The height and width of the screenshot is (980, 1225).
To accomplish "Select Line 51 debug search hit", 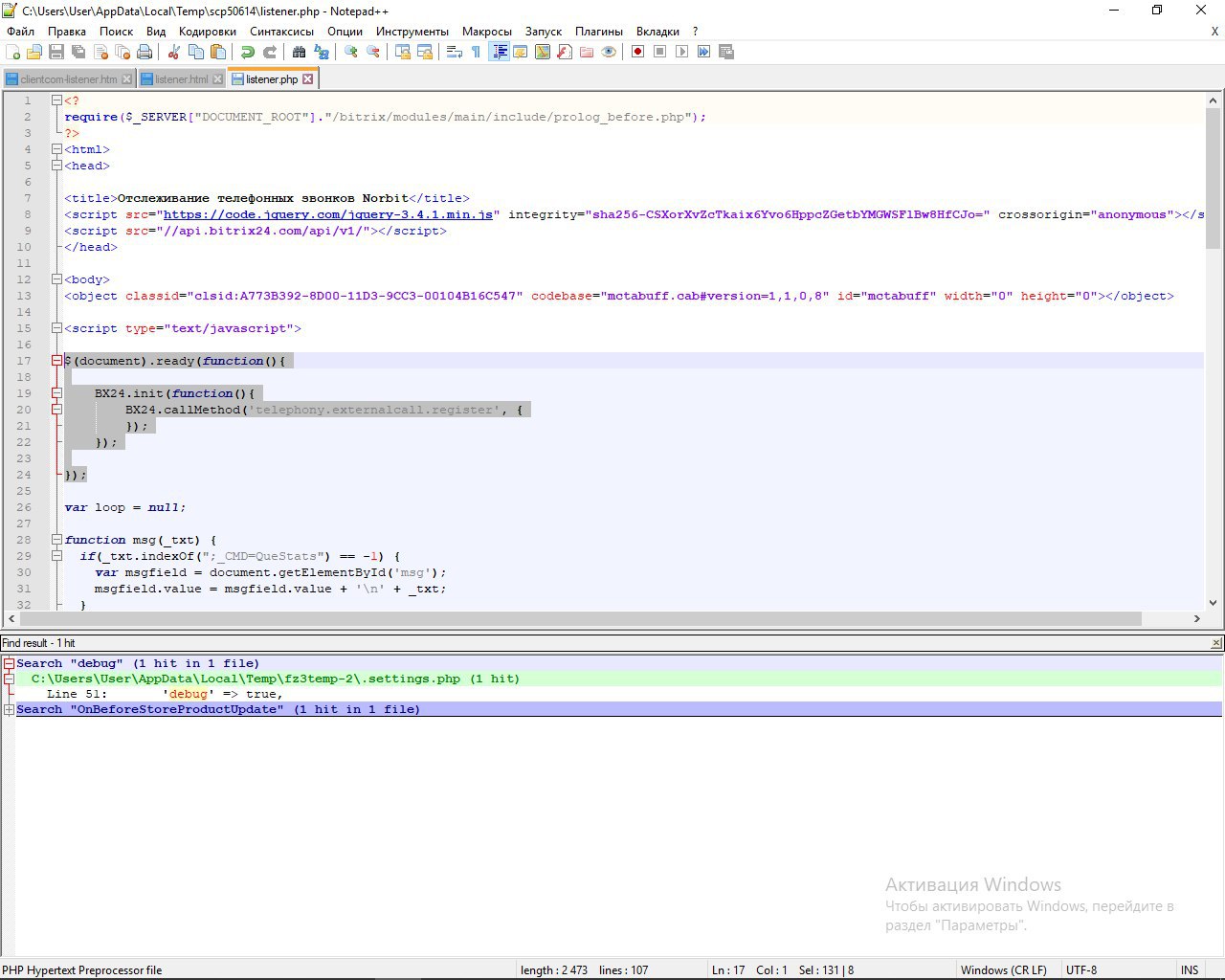I will [x=165, y=694].
